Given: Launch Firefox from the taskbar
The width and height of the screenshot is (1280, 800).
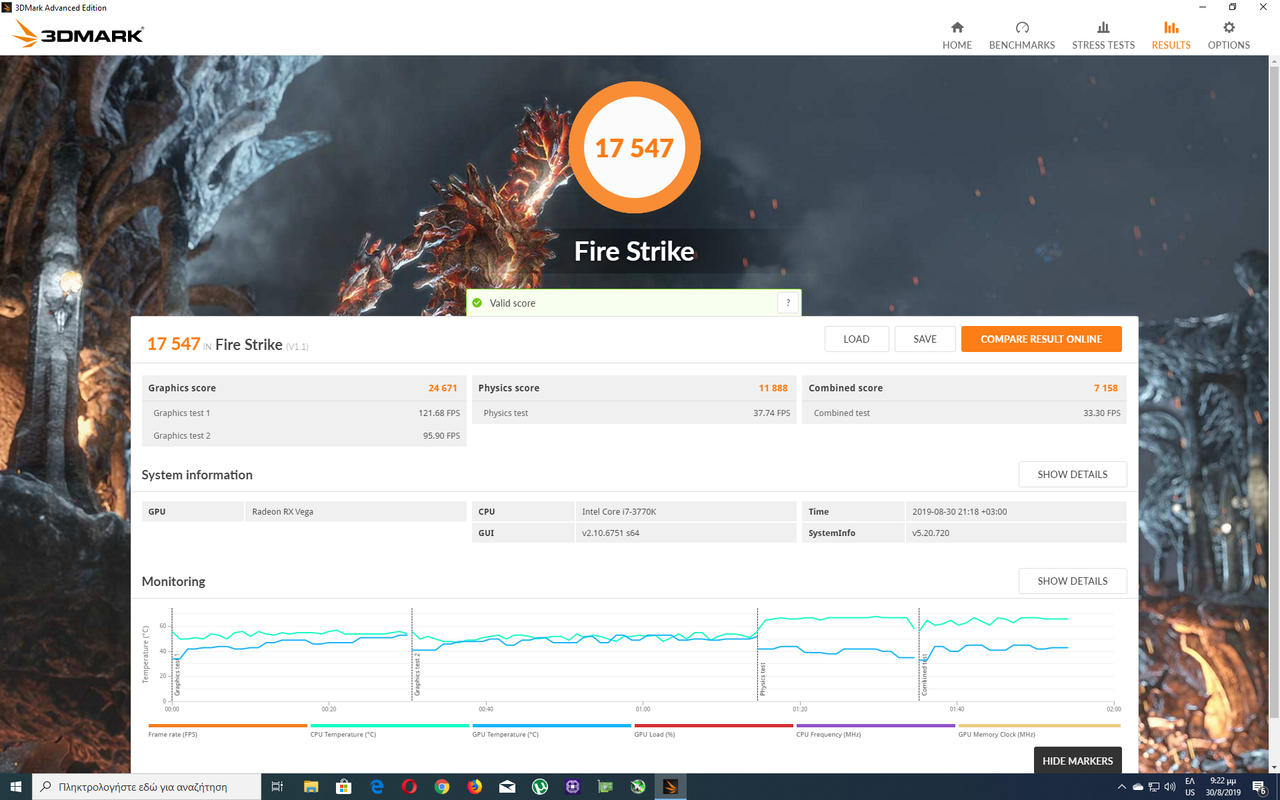Looking at the screenshot, I should [474, 787].
